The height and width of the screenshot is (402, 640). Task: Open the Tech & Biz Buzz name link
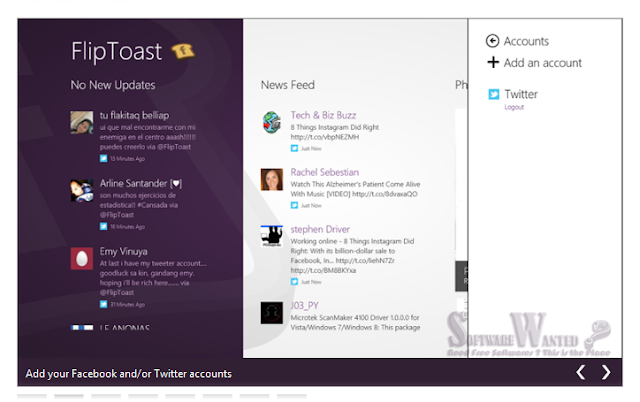[x=323, y=115]
